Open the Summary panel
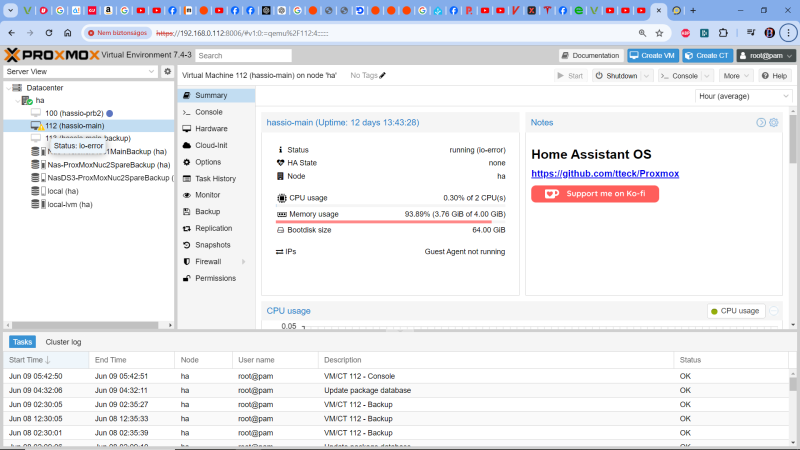 pyautogui.click(x=216, y=95)
